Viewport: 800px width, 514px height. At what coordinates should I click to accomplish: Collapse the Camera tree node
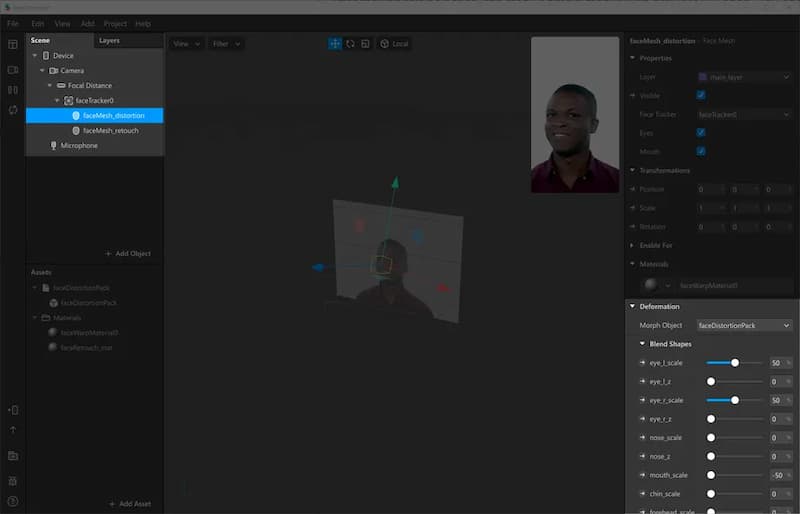pos(42,70)
